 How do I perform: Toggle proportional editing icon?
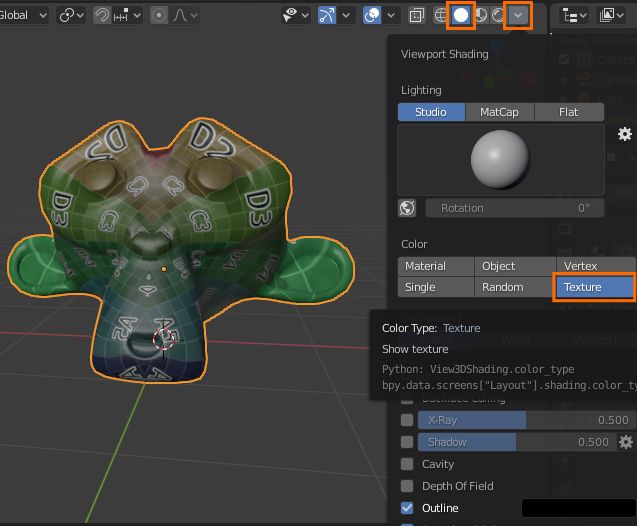pyautogui.click(x=159, y=15)
